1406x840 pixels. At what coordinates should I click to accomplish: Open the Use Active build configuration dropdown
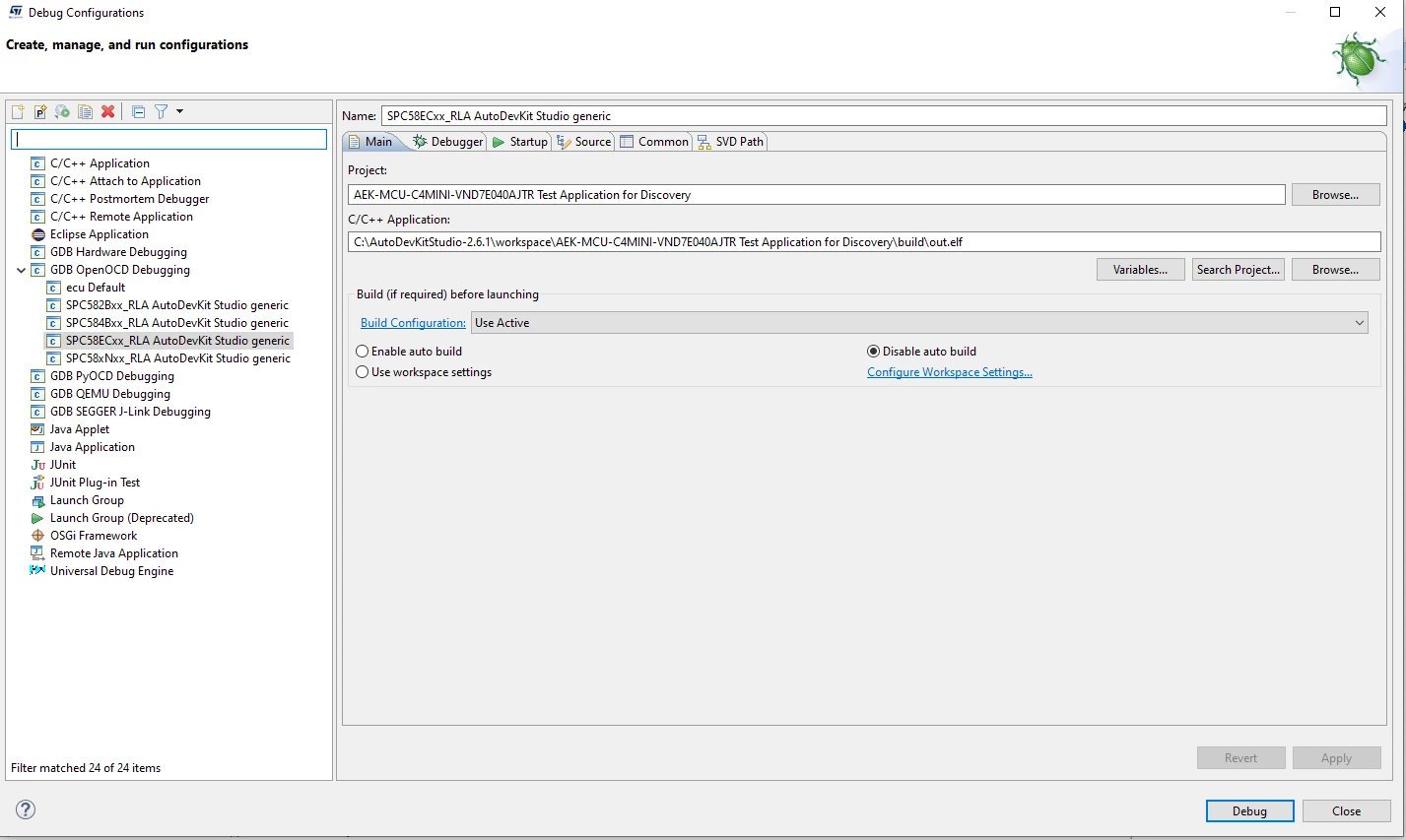pos(919,323)
